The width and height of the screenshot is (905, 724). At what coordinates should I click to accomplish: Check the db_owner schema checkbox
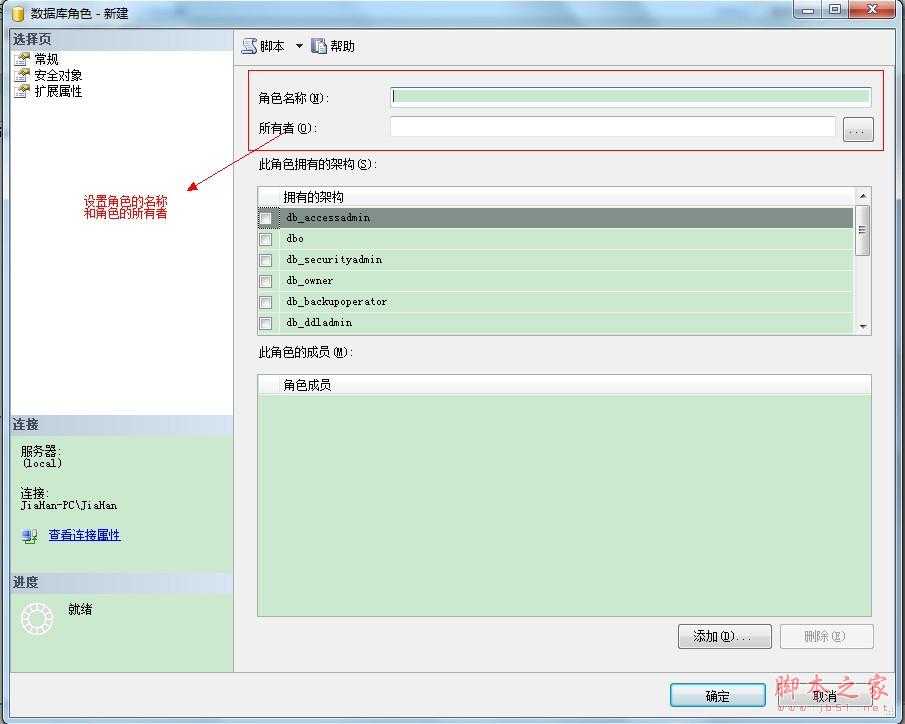pos(265,281)
